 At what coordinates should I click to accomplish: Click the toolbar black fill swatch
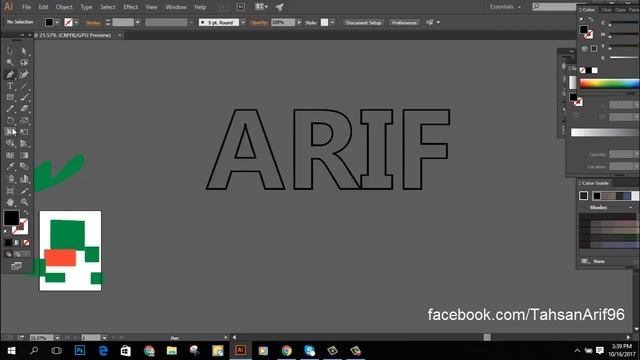click(x=11, y=218)
